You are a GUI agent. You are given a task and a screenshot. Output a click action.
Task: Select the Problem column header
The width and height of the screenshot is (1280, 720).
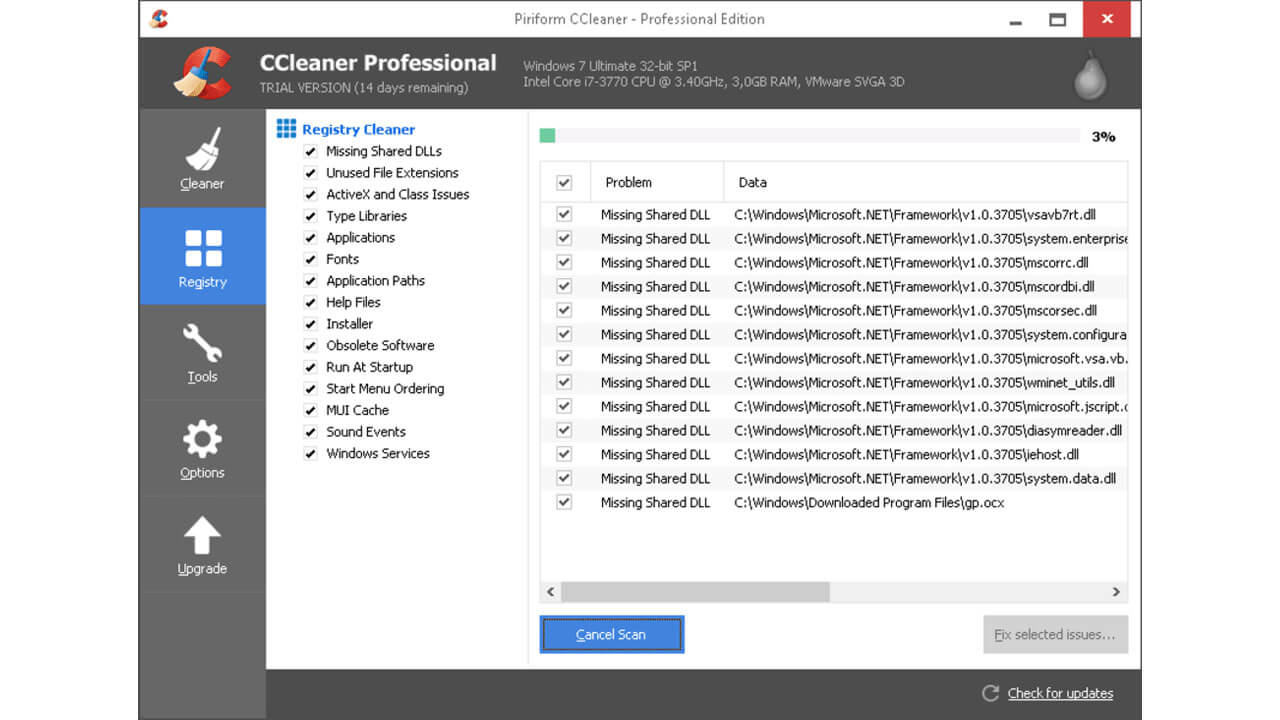tap(628, 182)
